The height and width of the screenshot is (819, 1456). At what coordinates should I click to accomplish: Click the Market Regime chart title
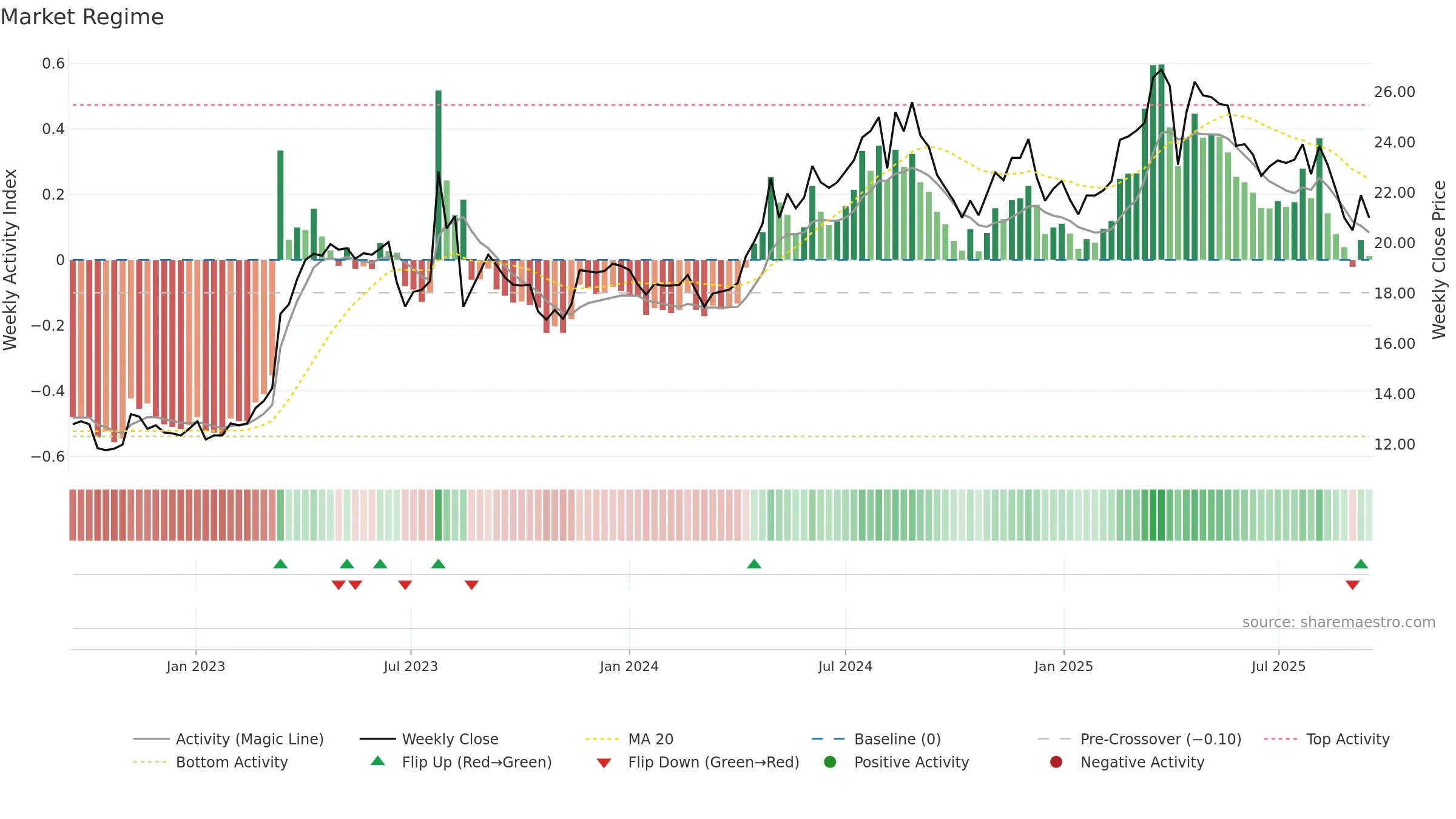(x=82, y=17)
